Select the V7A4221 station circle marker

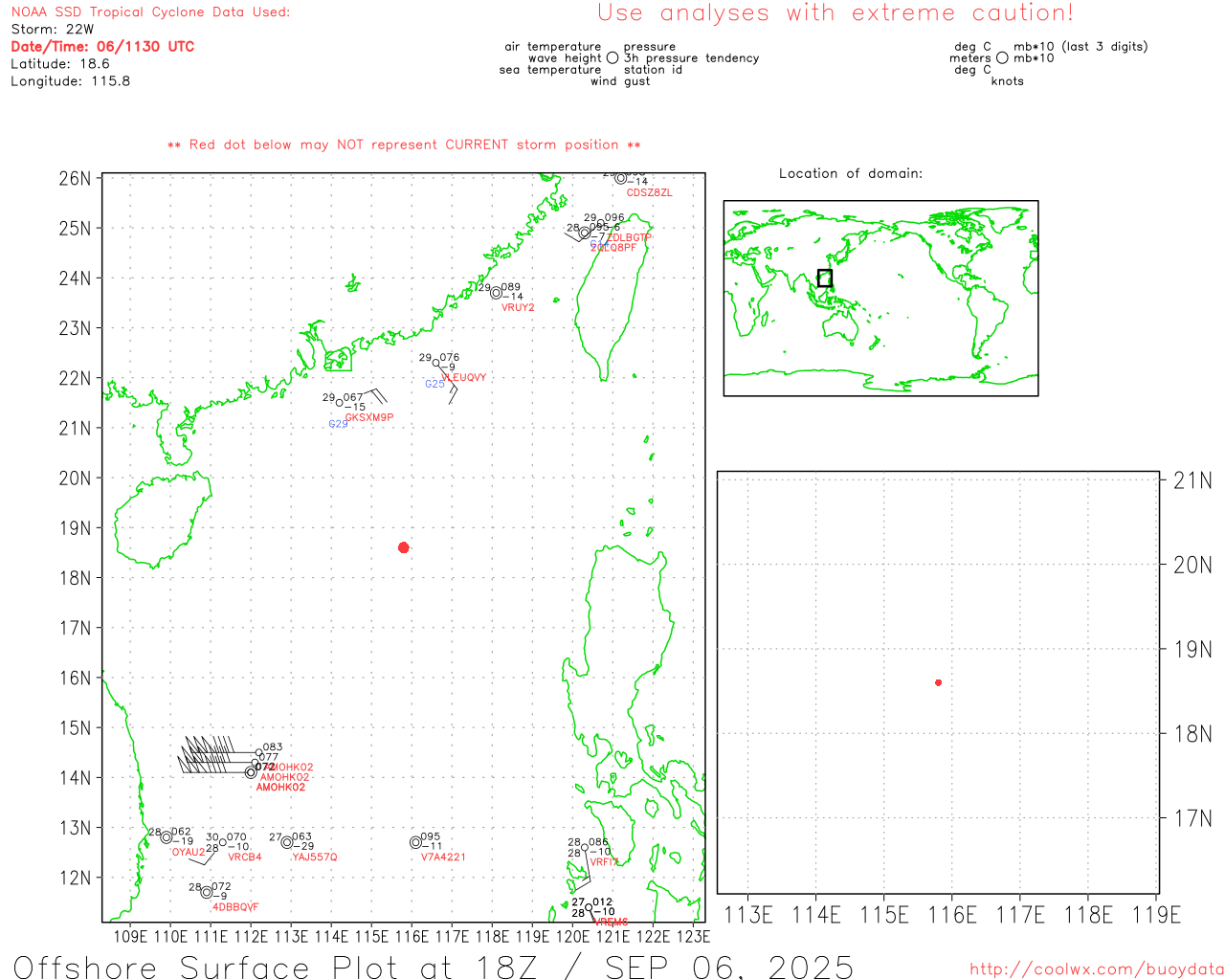pos(415,843)
